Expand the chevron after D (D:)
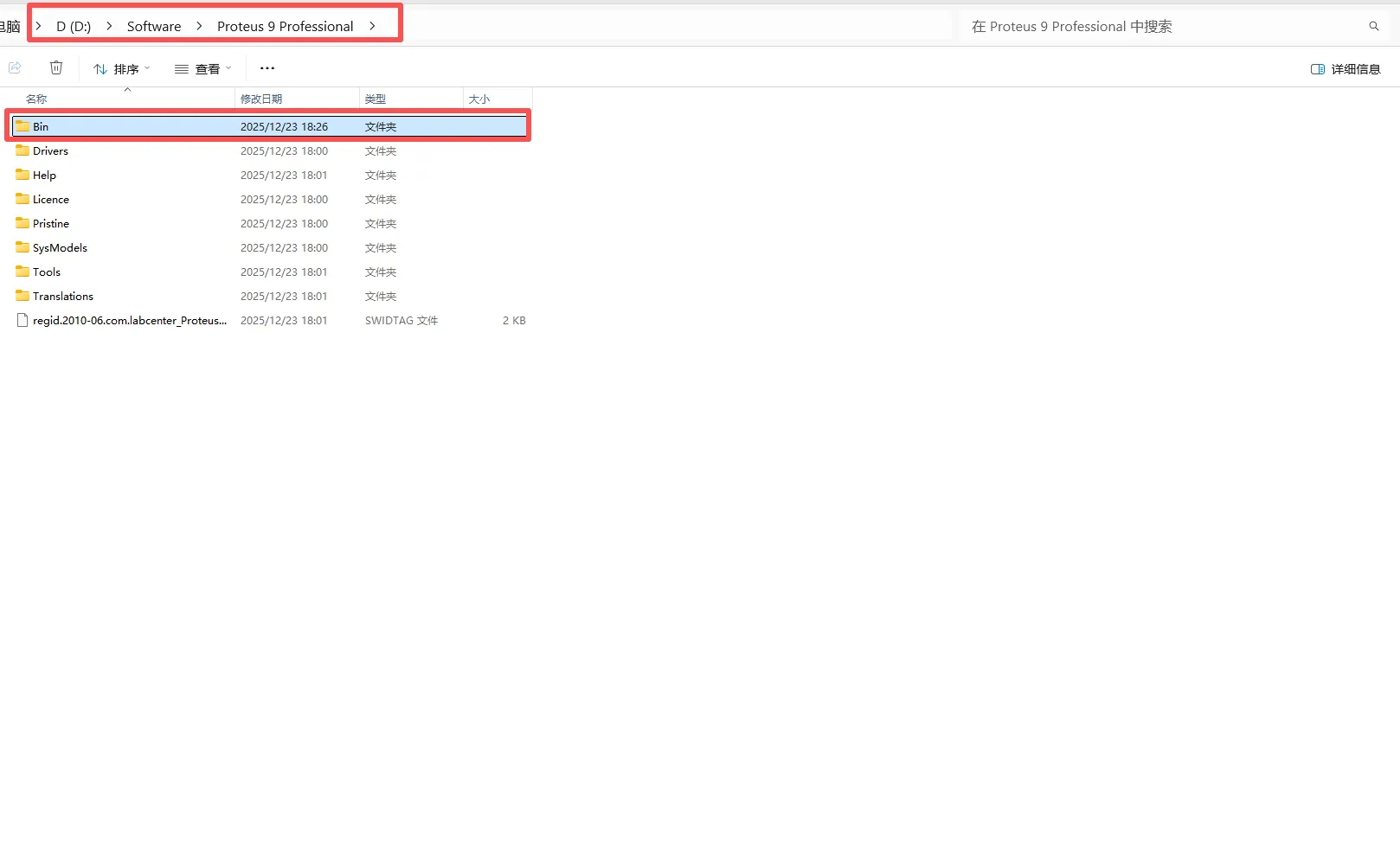 point(109,27)
